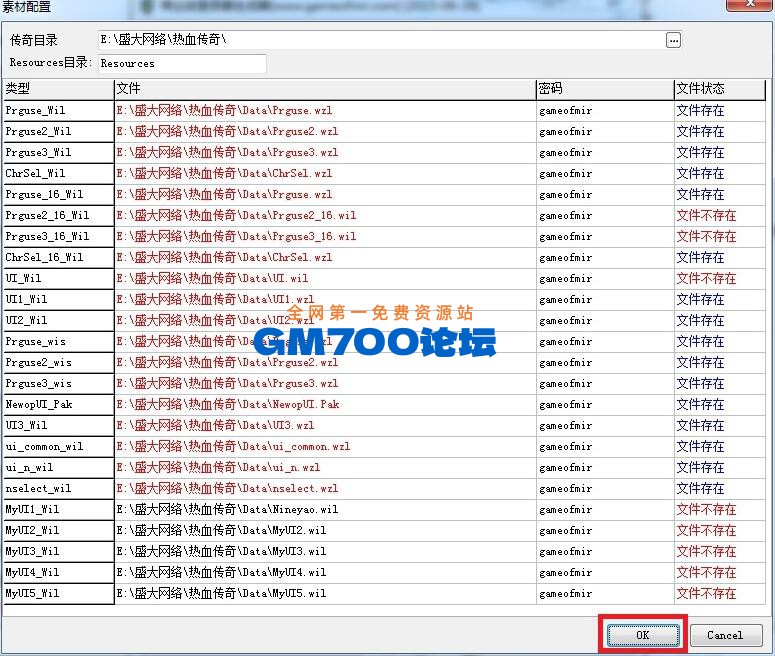
Task: Click the NewopUI_Pak file path
Action: pyautogui.click(x=324, y=404)
